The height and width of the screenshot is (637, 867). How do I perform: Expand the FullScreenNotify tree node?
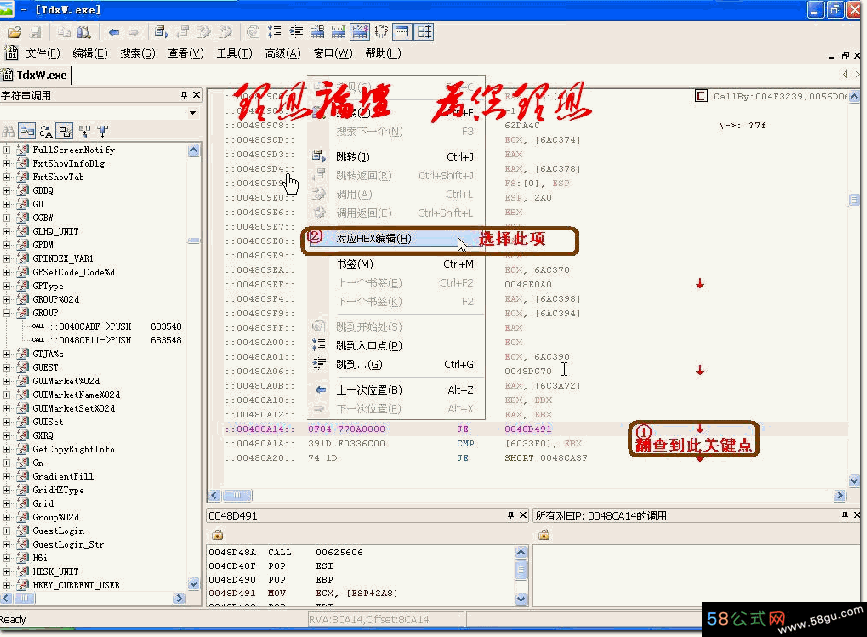8,150
